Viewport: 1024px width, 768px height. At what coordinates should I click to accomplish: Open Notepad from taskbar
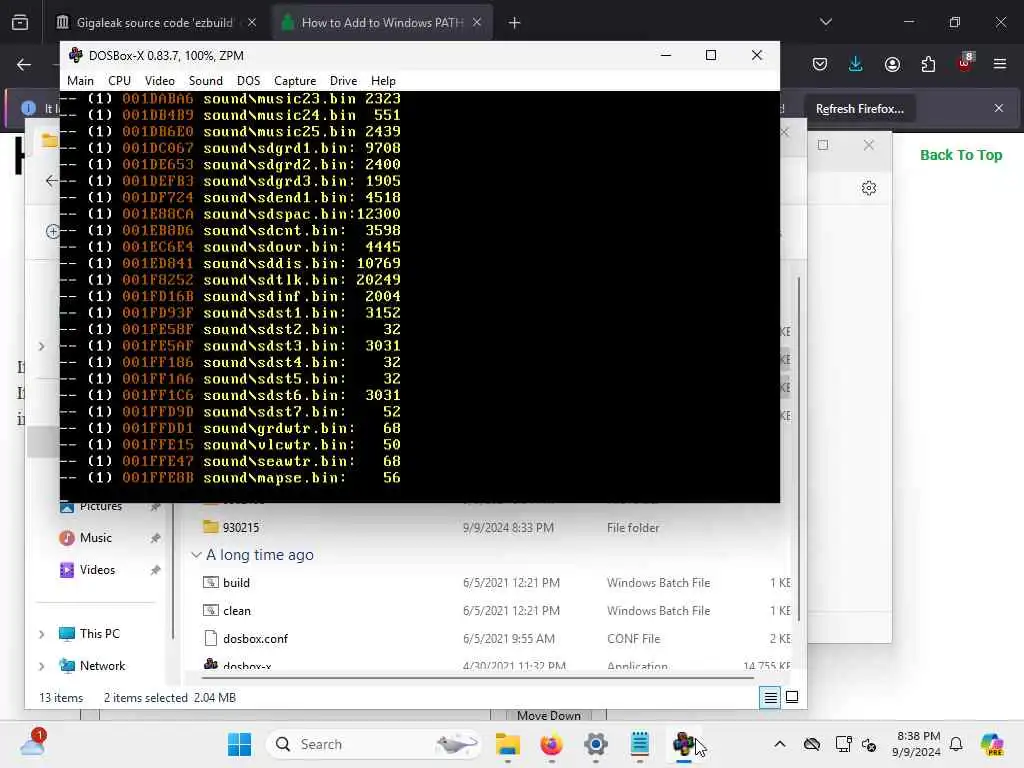[639, 744]
